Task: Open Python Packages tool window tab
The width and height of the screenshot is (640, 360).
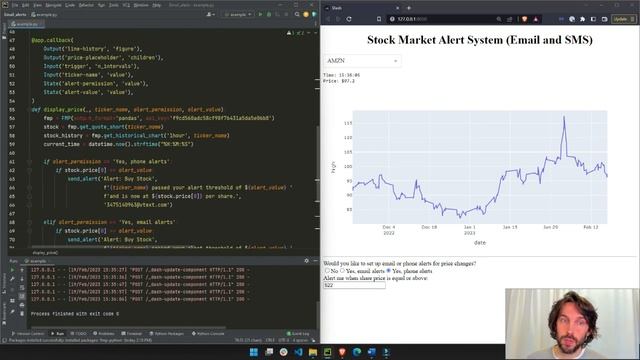Action: [x=167, y=334]
